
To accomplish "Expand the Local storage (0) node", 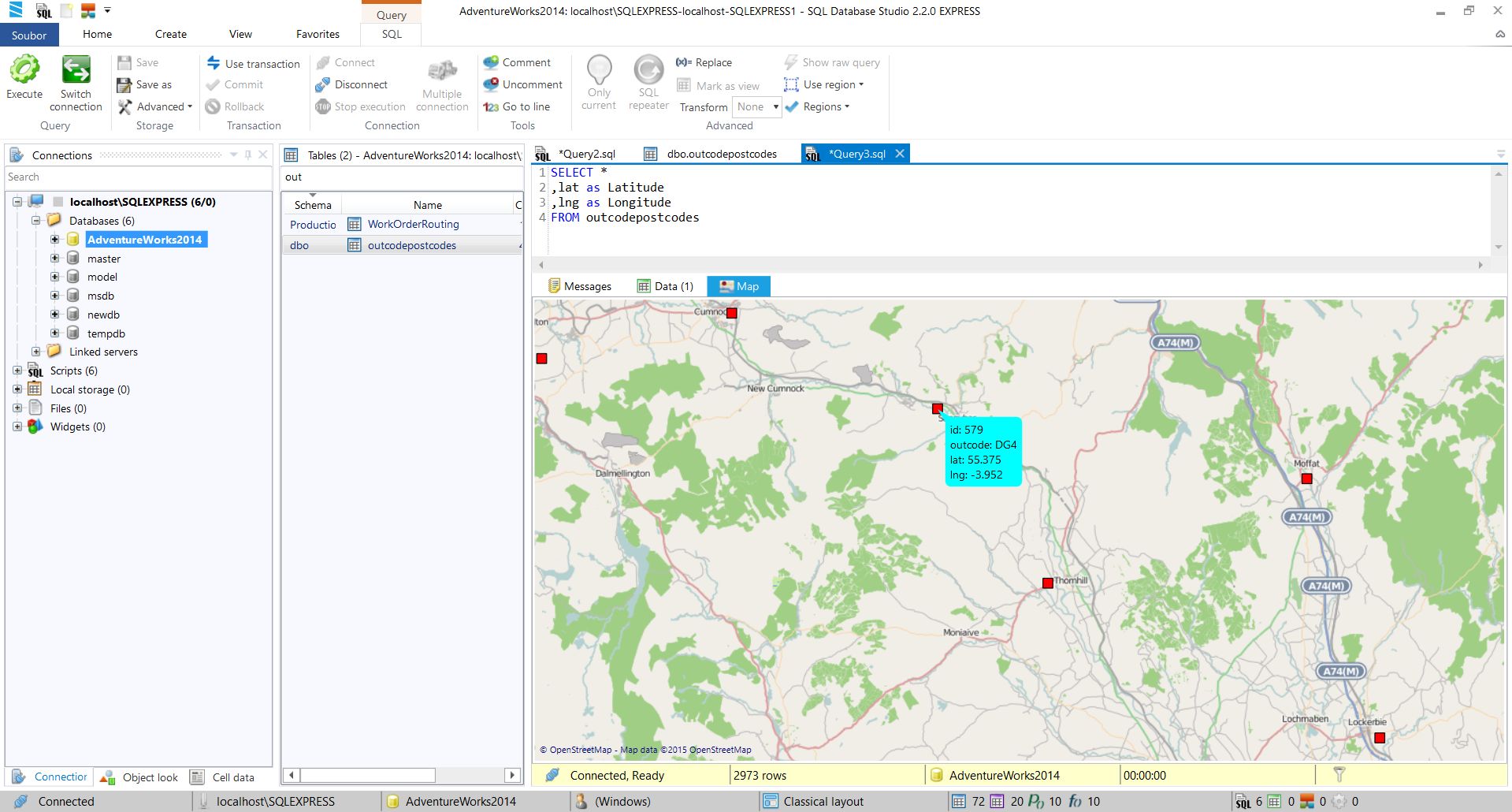I will [x=17, y=389].
